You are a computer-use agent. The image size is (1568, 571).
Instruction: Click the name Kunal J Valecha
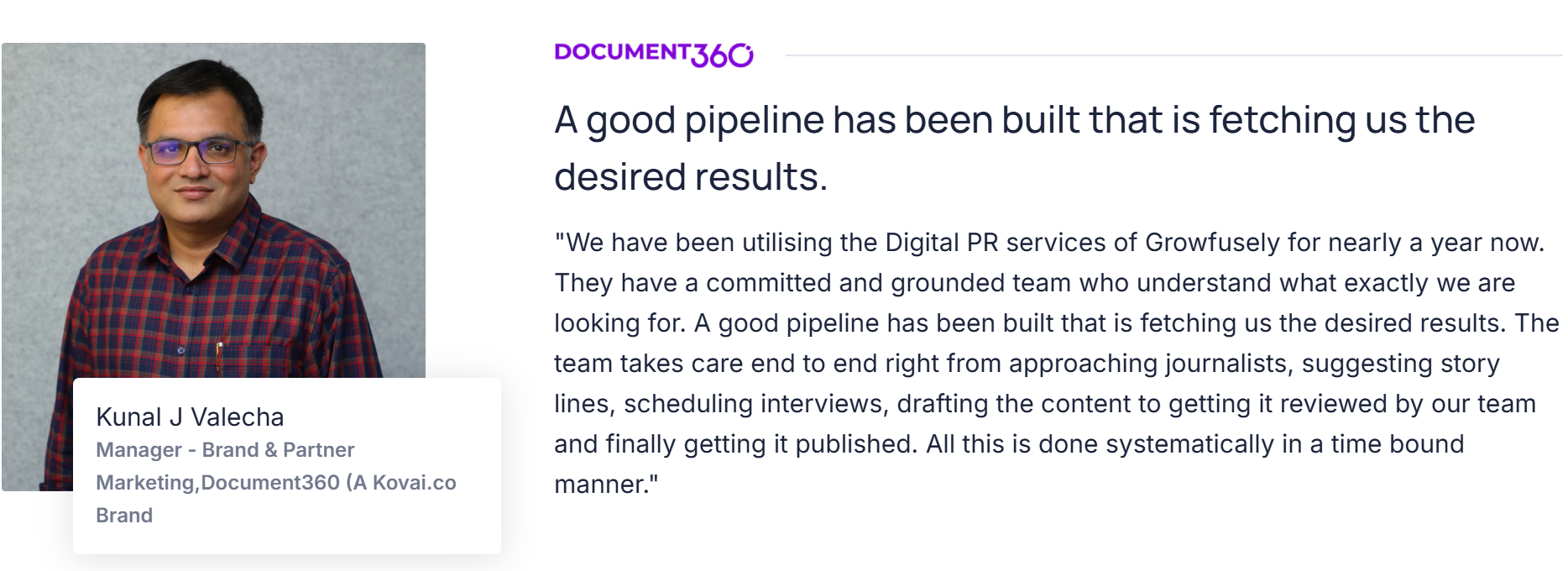pos(190,416)
